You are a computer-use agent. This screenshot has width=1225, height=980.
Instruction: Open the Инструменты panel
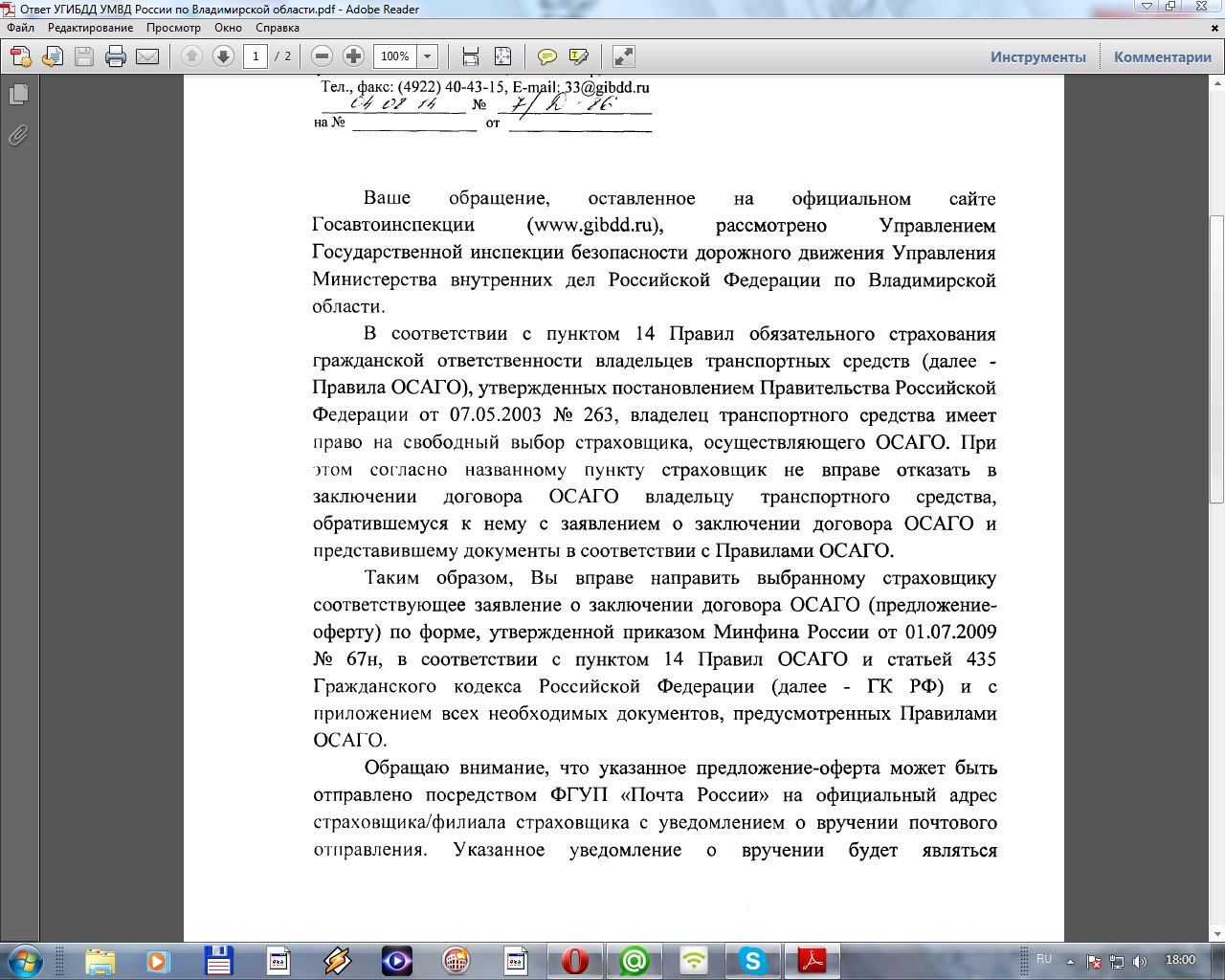pyautogui.click(x=1038, y=57)
